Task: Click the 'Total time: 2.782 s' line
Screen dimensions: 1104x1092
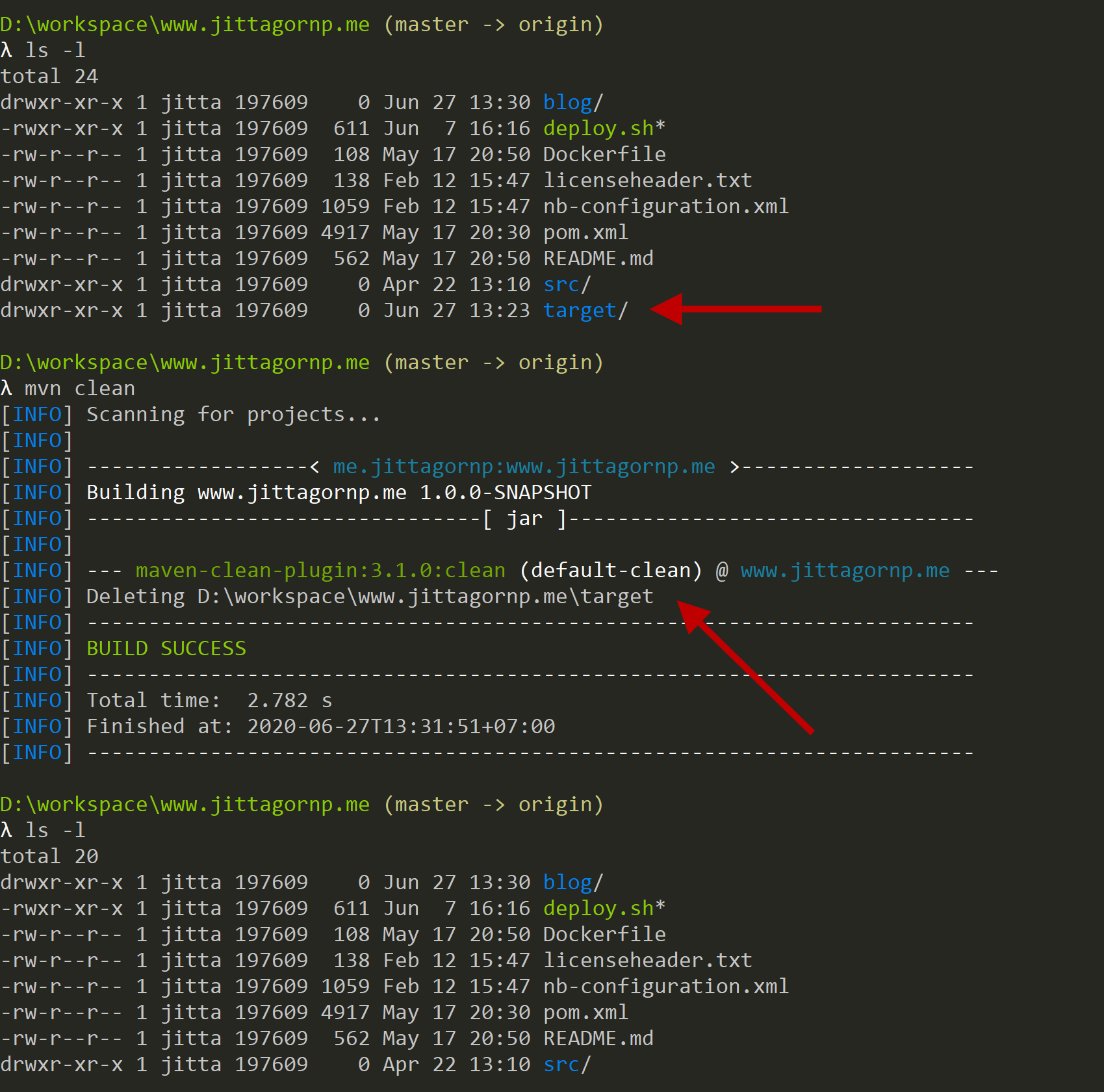Action: point(209,701)
